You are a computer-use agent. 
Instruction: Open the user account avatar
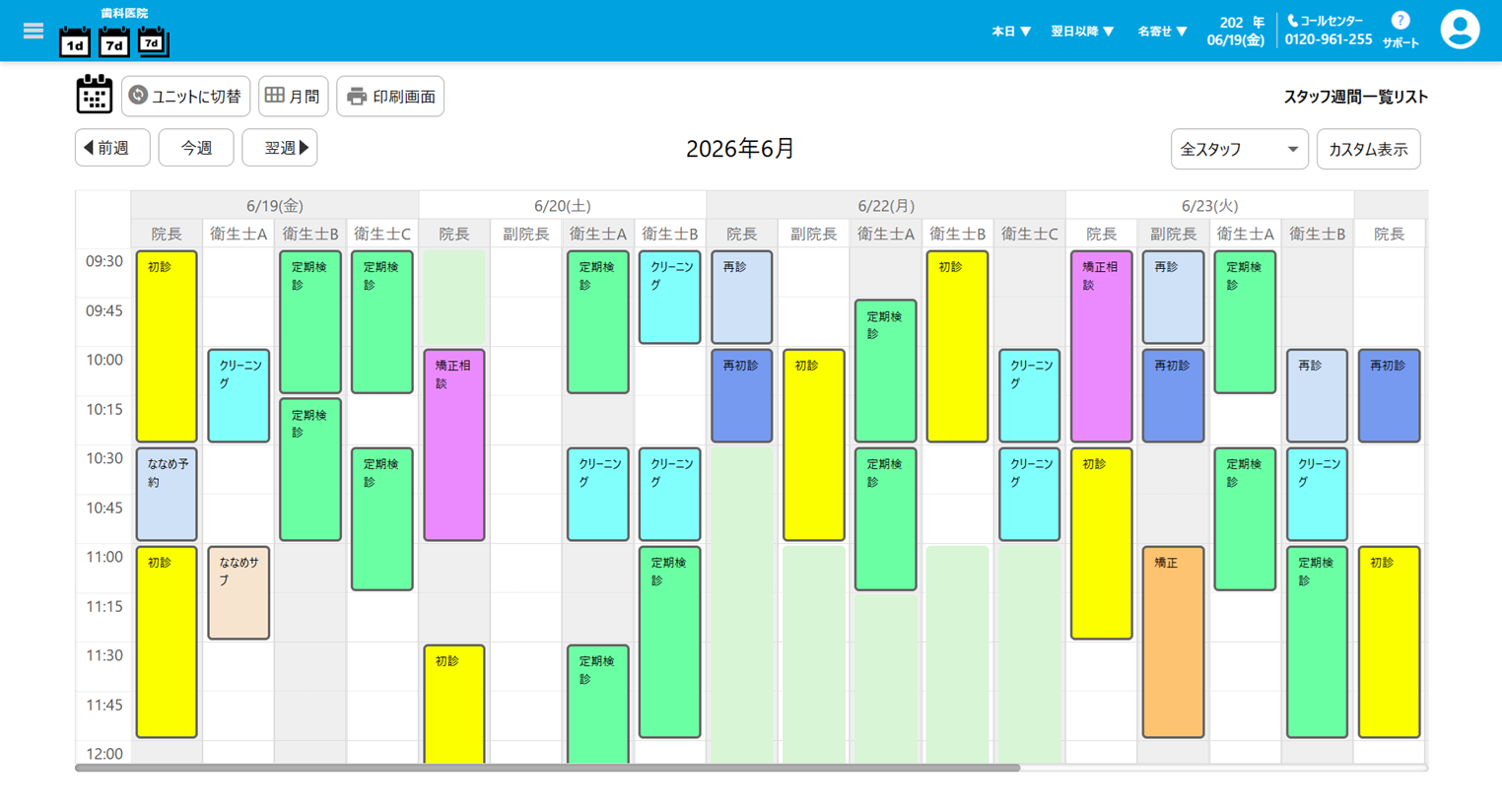point(1460,30)
